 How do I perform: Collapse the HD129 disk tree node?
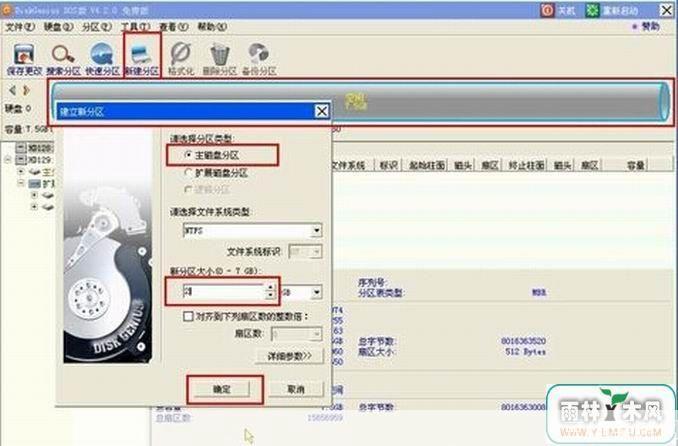click(8, 160)
